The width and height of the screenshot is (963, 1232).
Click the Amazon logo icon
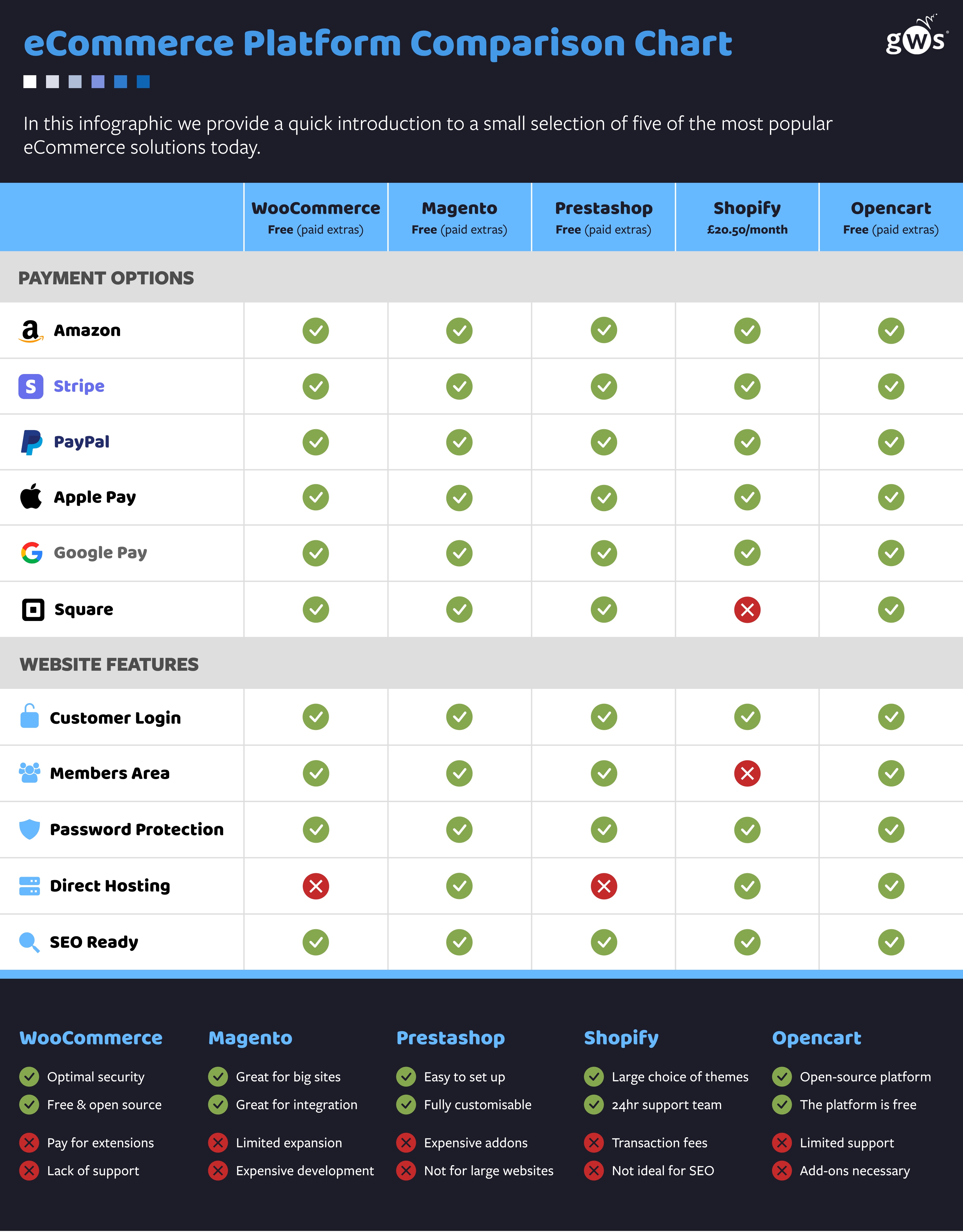[31, 331]
